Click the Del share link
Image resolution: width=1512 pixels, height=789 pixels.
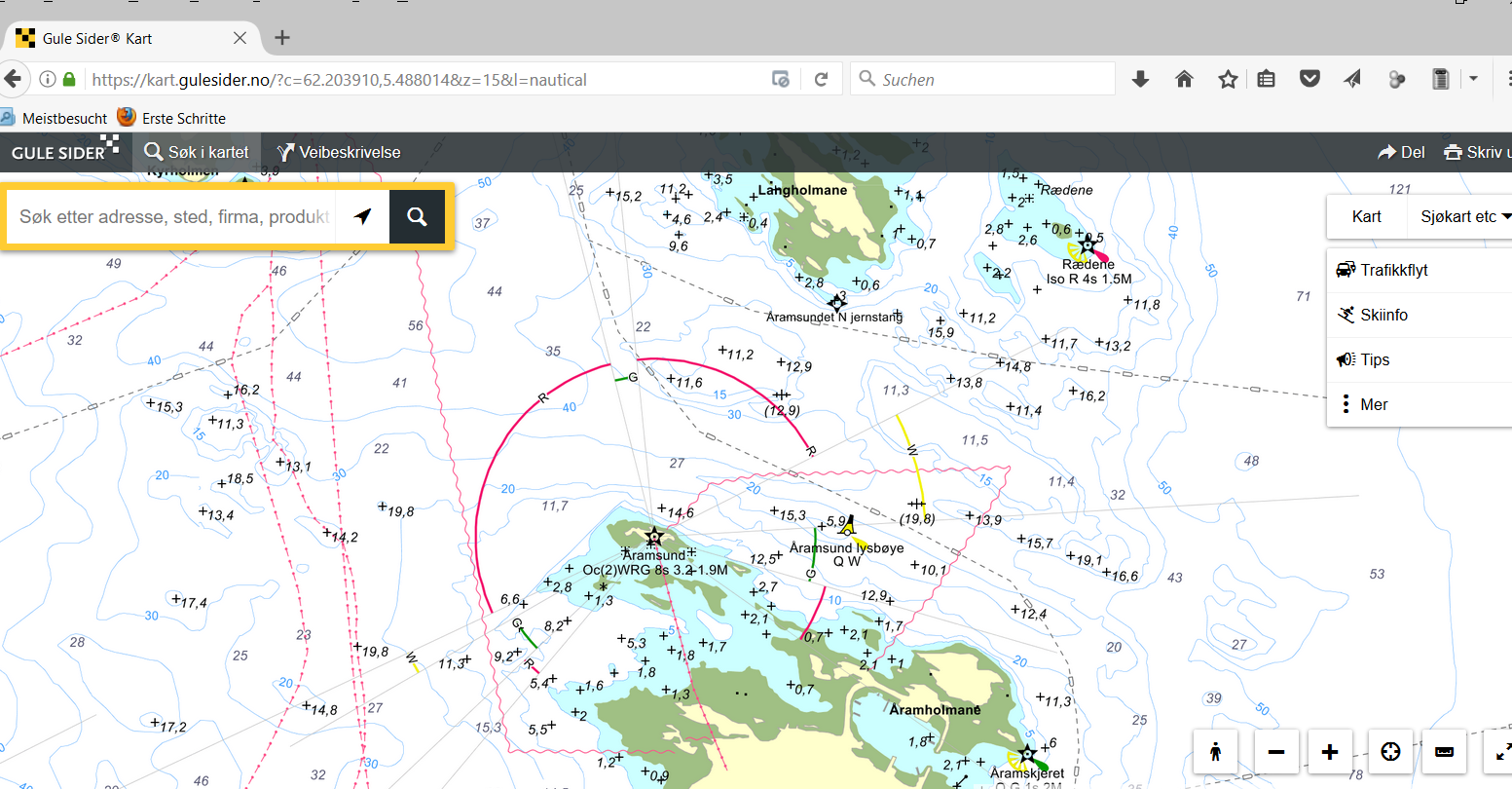(x=1402, y=152)
